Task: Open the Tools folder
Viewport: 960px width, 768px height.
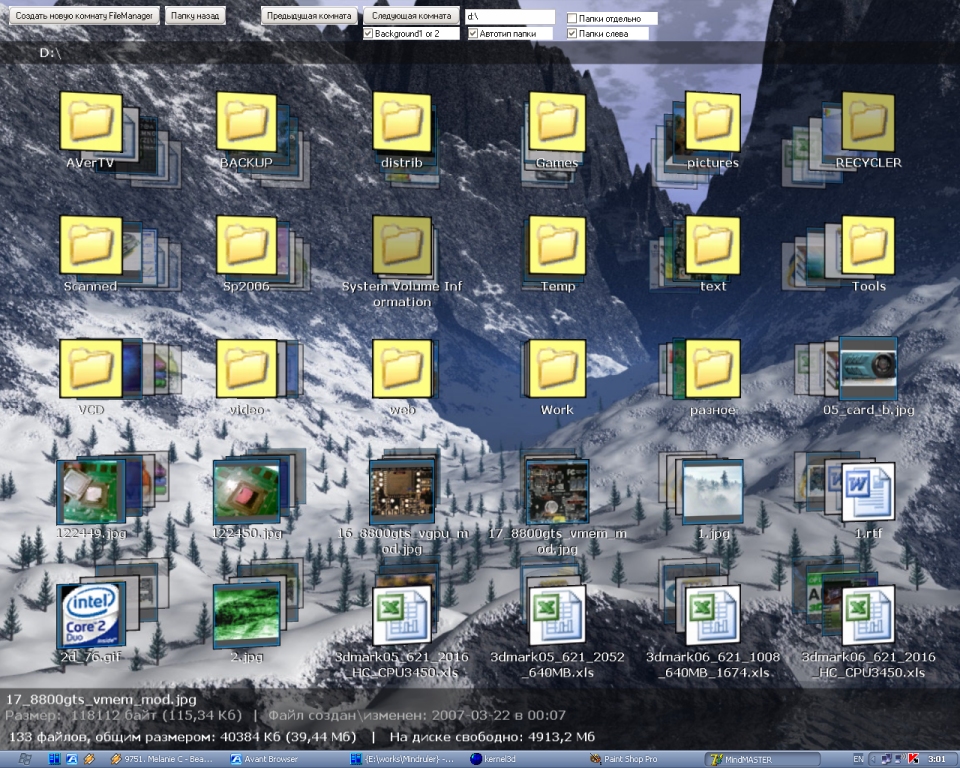Action: click(x=868, y=245)
